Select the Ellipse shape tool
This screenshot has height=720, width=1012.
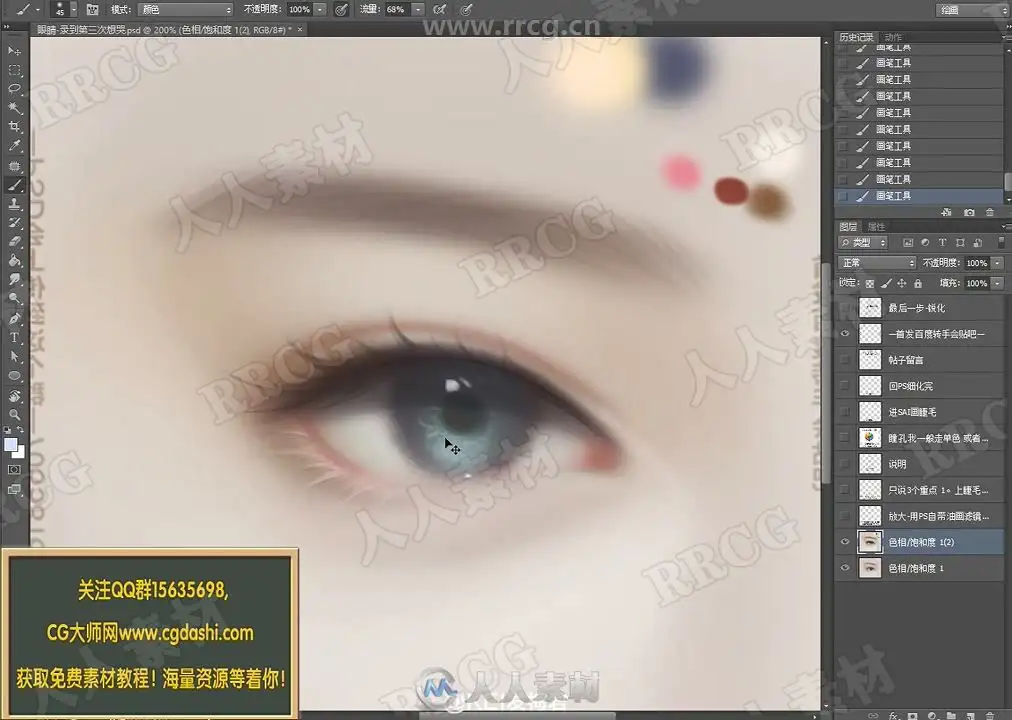14,375
